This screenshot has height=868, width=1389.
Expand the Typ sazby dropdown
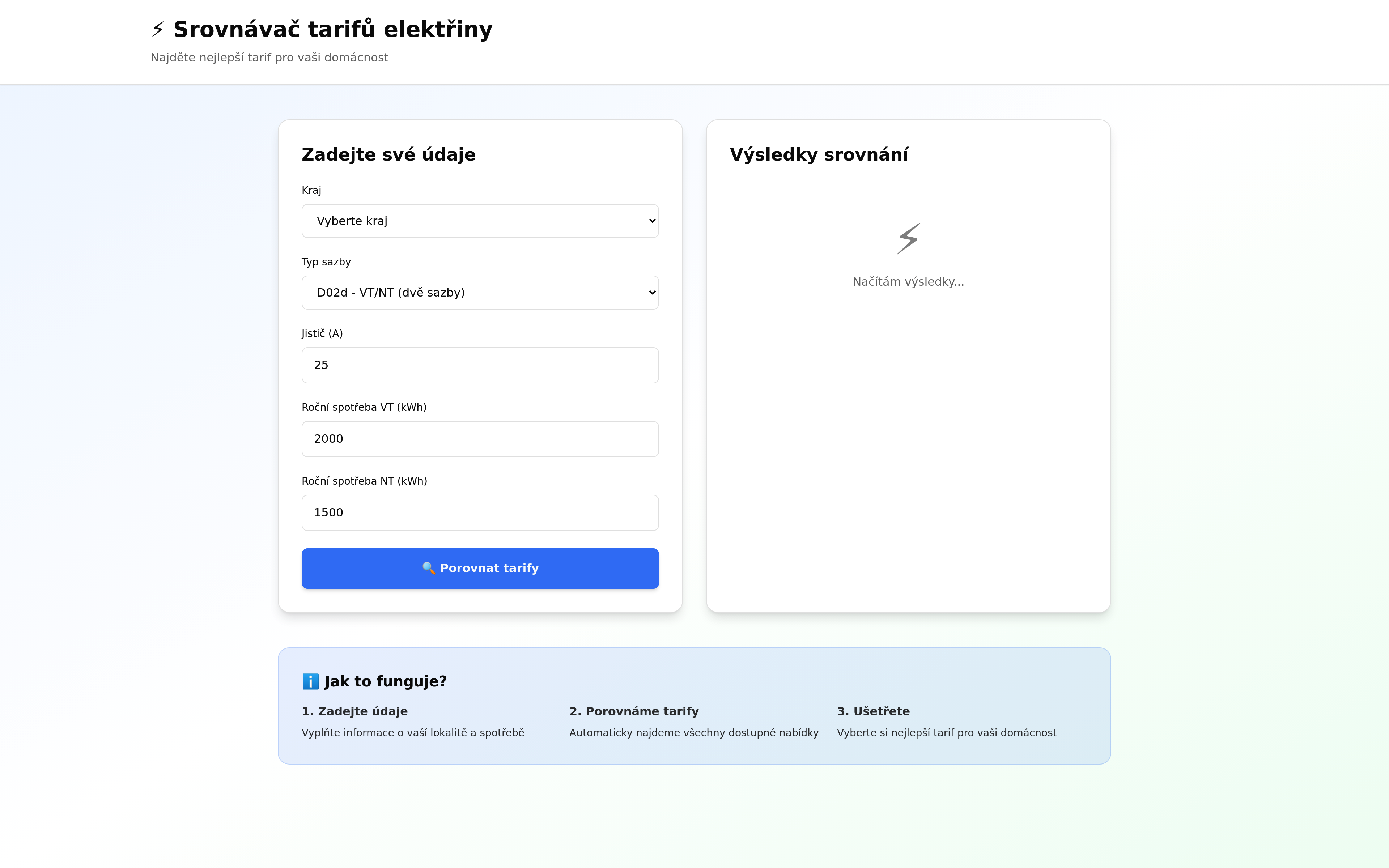click(x=480, y=293)
